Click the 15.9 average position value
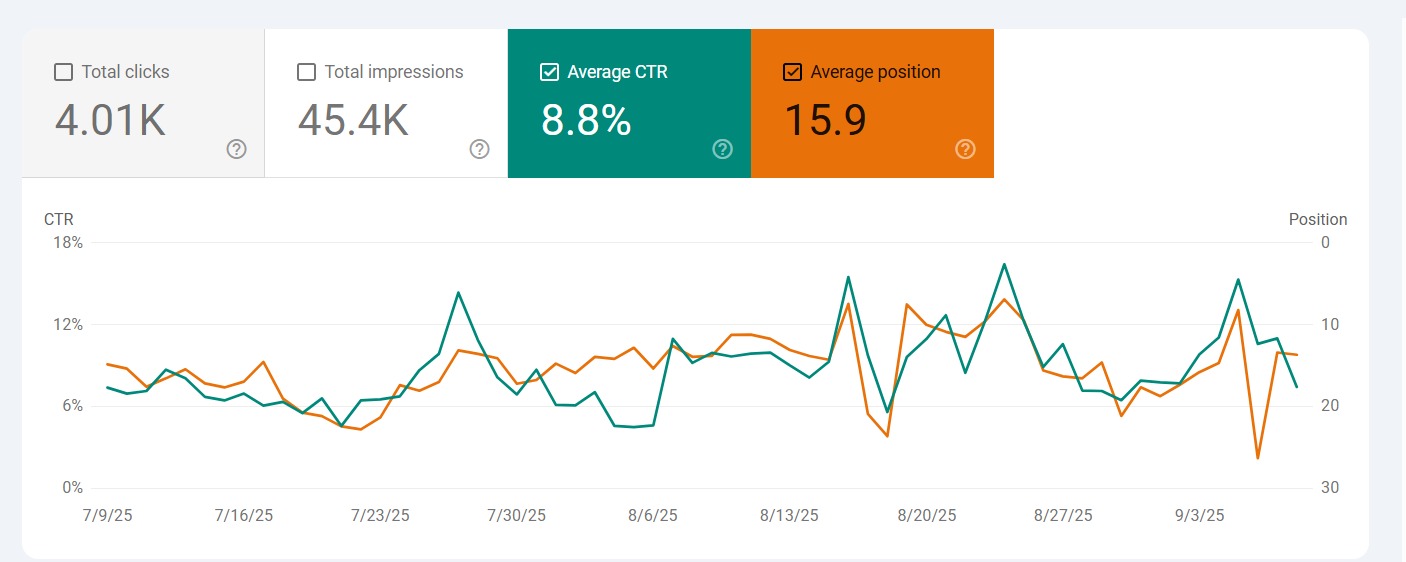1406x562 pixels. click(824, 120)
